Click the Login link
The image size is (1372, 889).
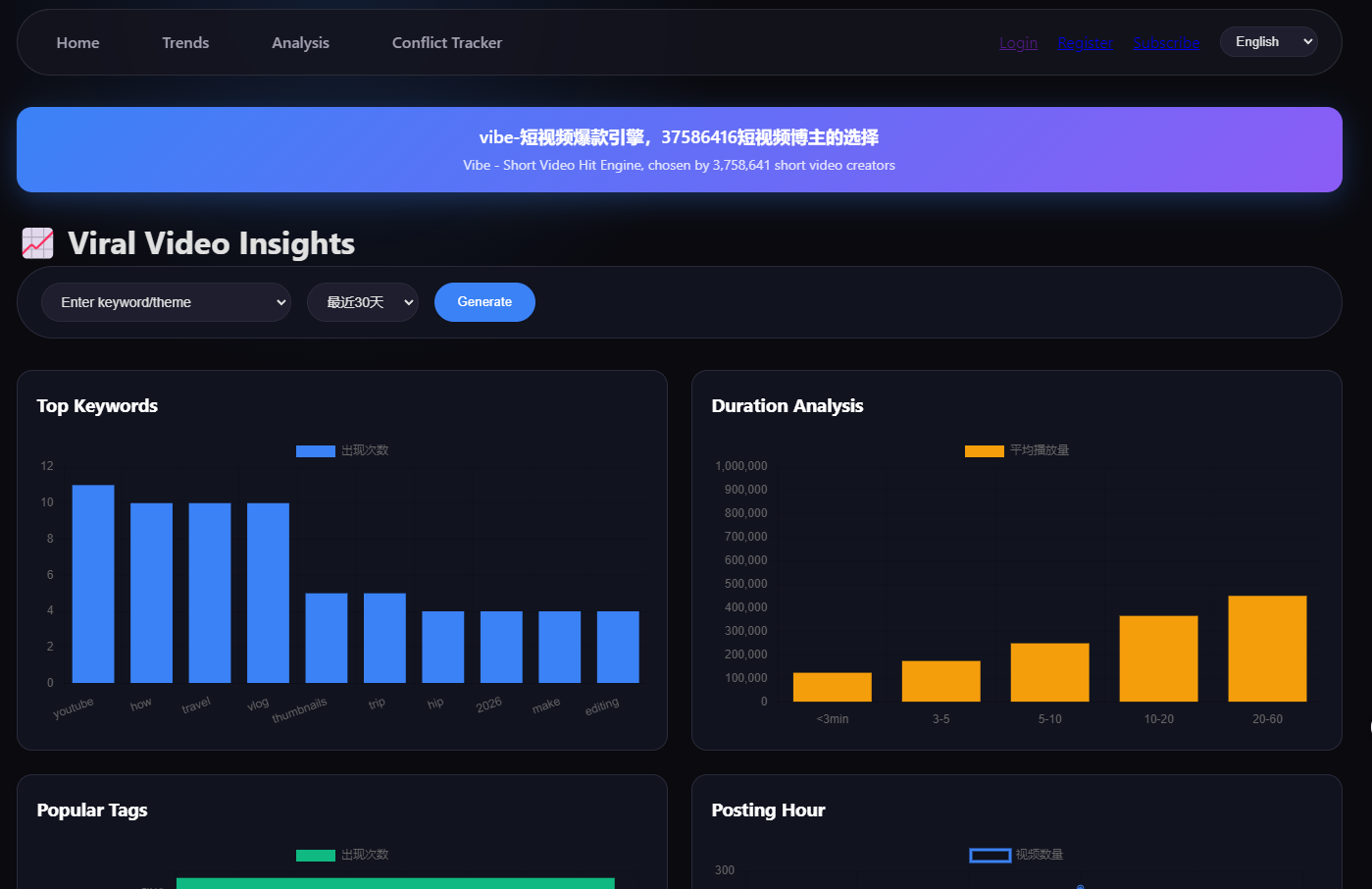click(x=1018, y=42)
